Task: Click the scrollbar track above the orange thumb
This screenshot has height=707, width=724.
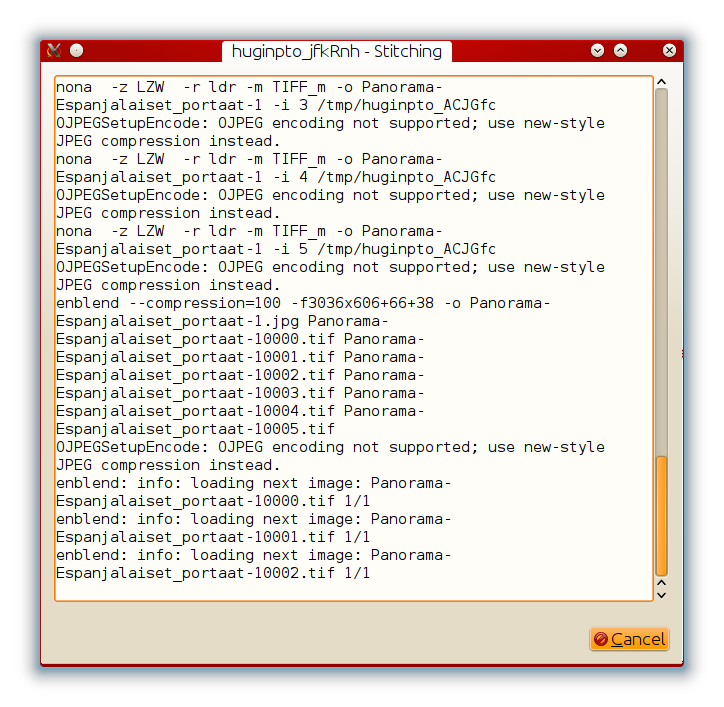Action: coord(662,272)
